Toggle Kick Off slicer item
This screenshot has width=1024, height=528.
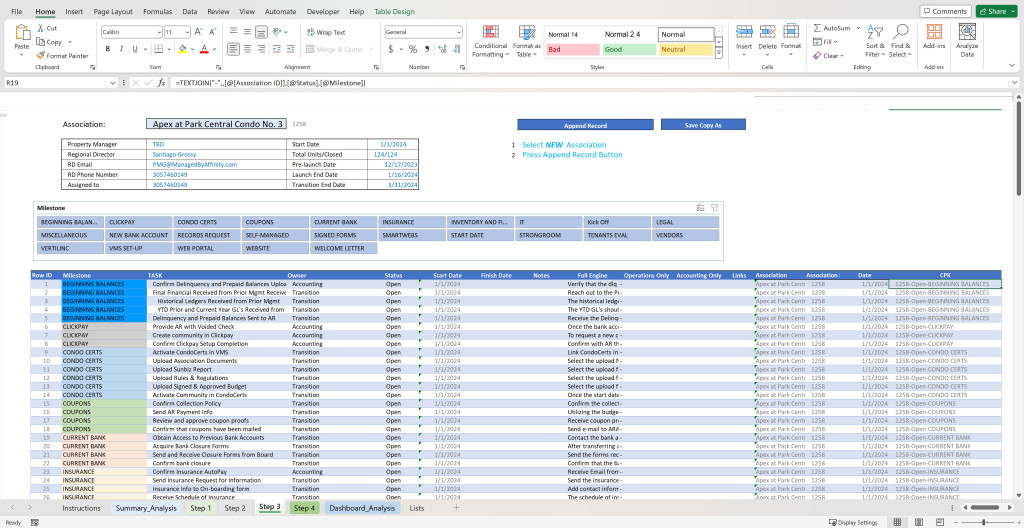pos(617,222)
